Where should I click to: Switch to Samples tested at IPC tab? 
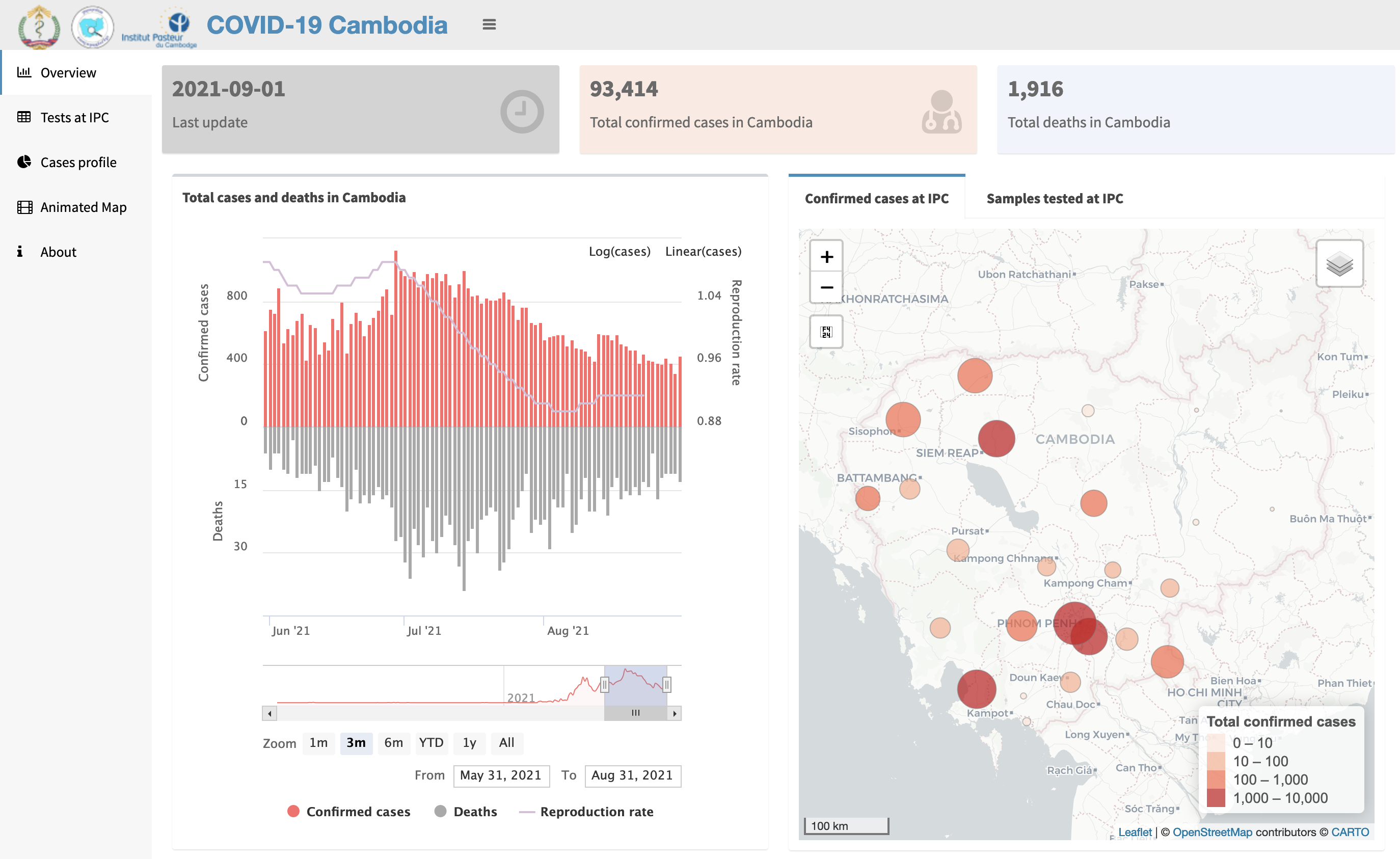tap(1055, 198)
